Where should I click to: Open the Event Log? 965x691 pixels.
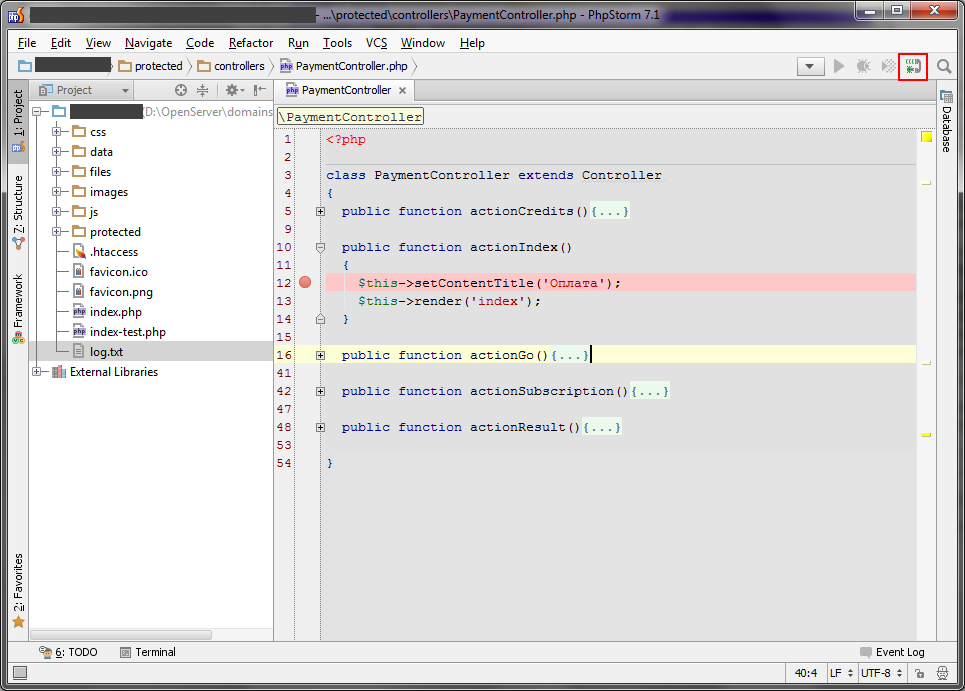(x=892, y=652)
